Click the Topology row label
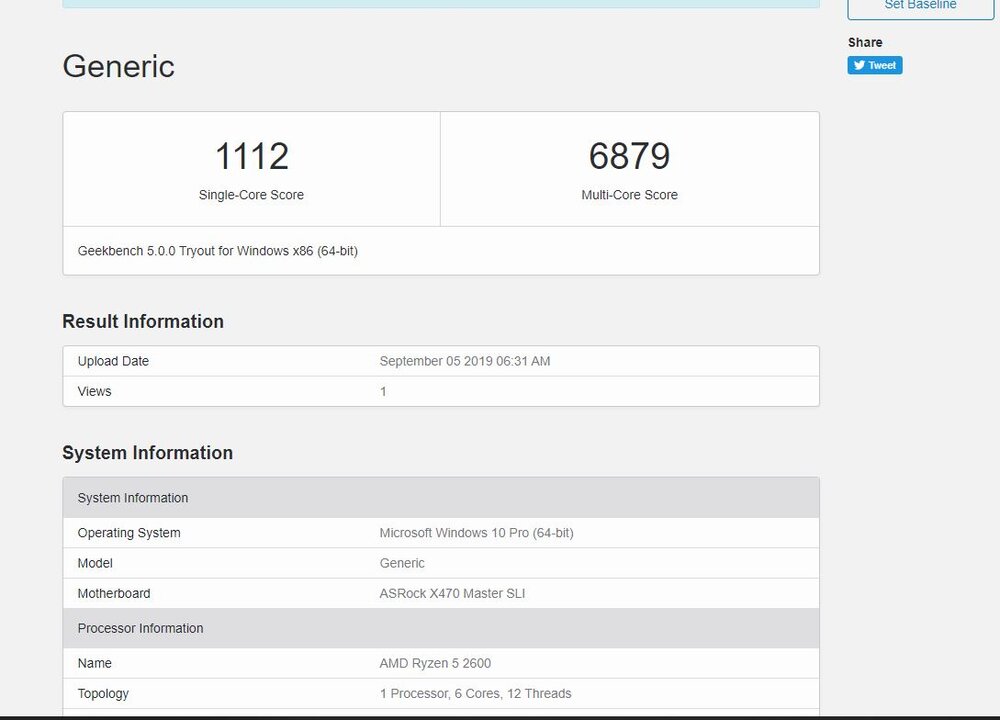The width and height of the screenshot is (1000, 720). pos(103,694)
